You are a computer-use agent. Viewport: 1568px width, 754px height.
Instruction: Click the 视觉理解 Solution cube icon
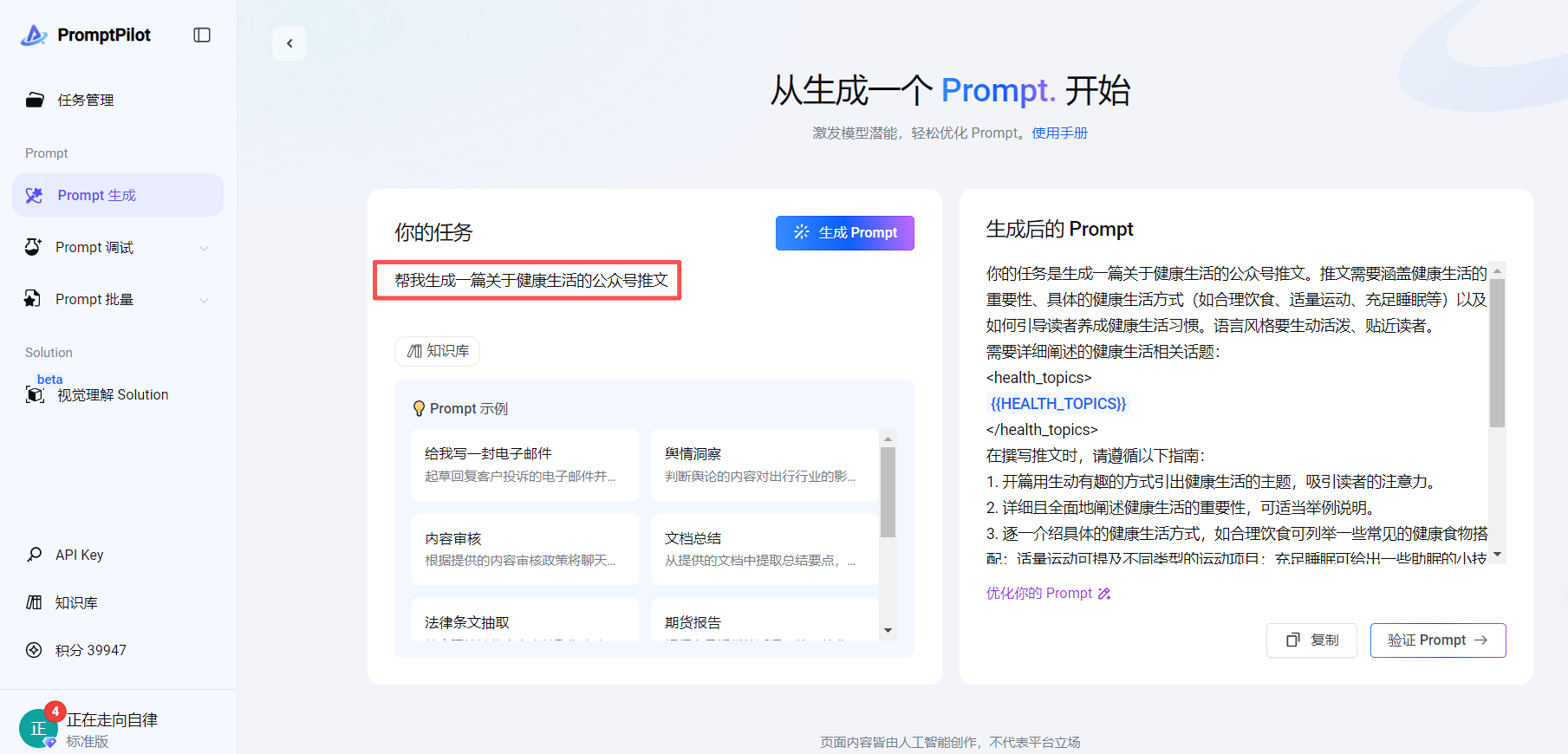(x=35, y=395)
